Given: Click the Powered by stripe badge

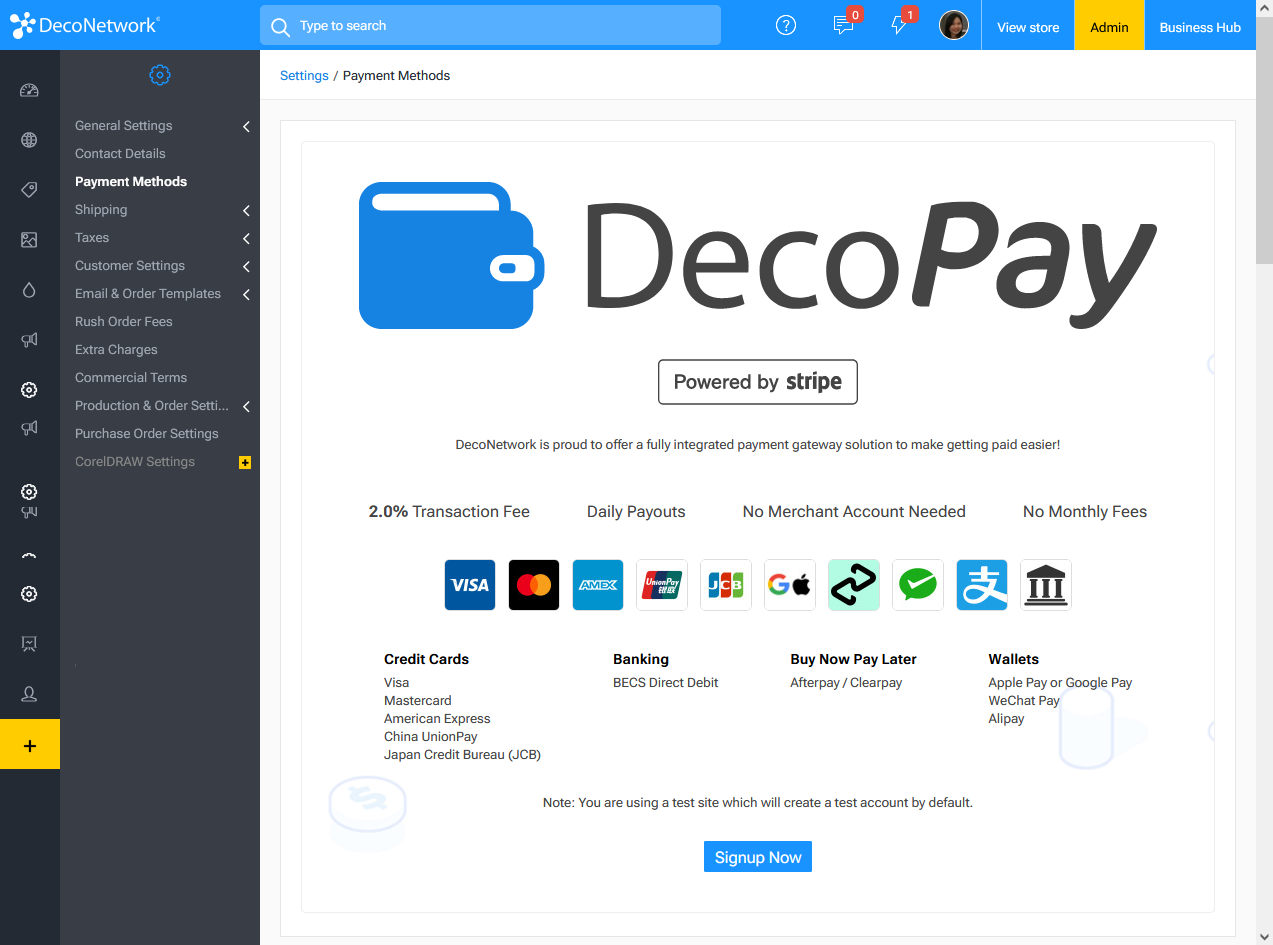Looking at the screenshot, I should coord(758,382).
